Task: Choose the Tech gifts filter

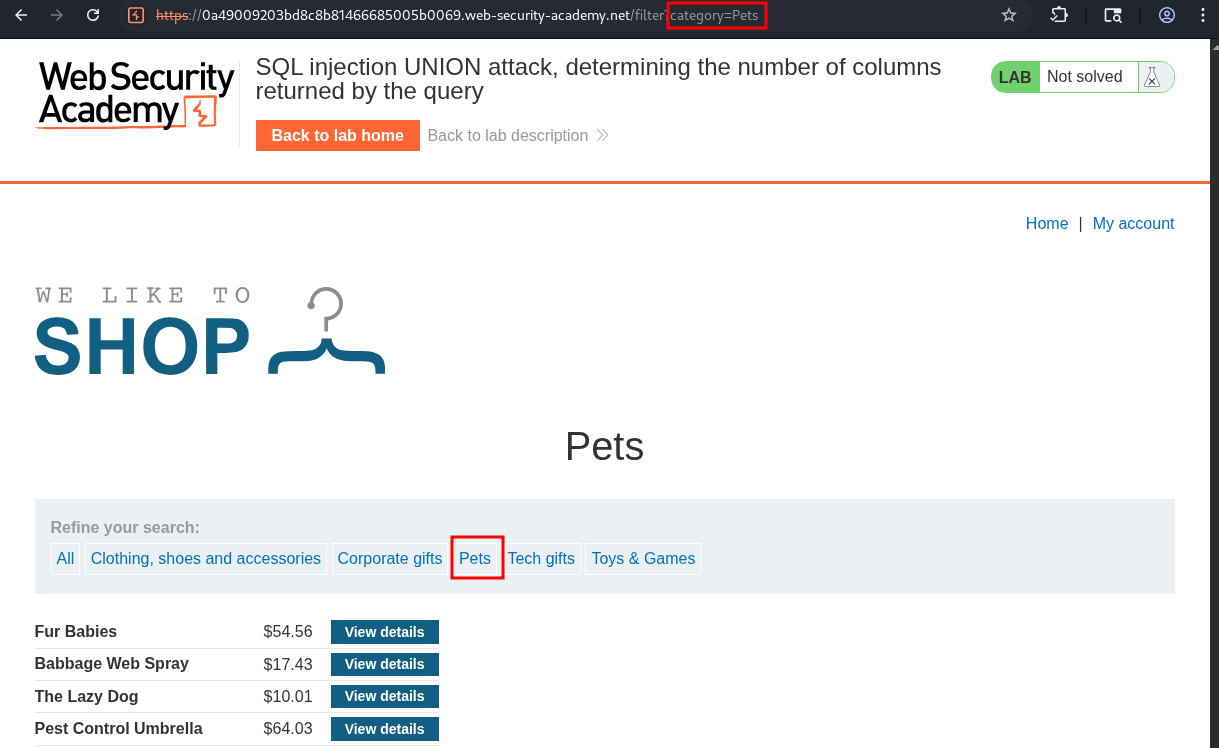Action: (x=541, y=559)
